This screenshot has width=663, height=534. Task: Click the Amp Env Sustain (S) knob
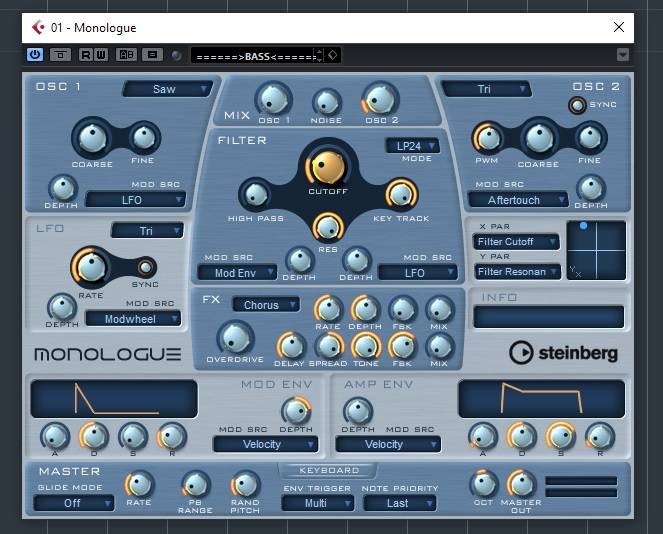tap(561, 436)
